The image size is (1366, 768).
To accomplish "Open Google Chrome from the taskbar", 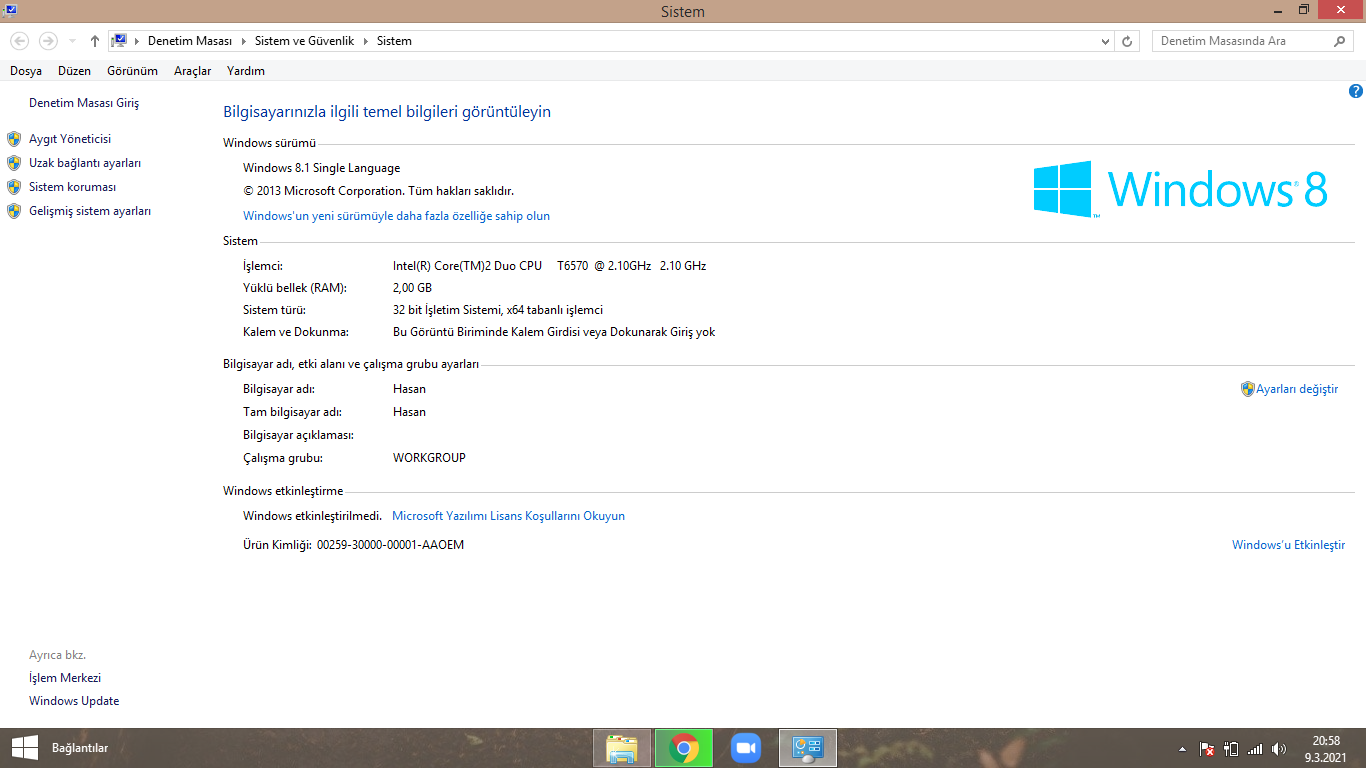I will 684,748.
